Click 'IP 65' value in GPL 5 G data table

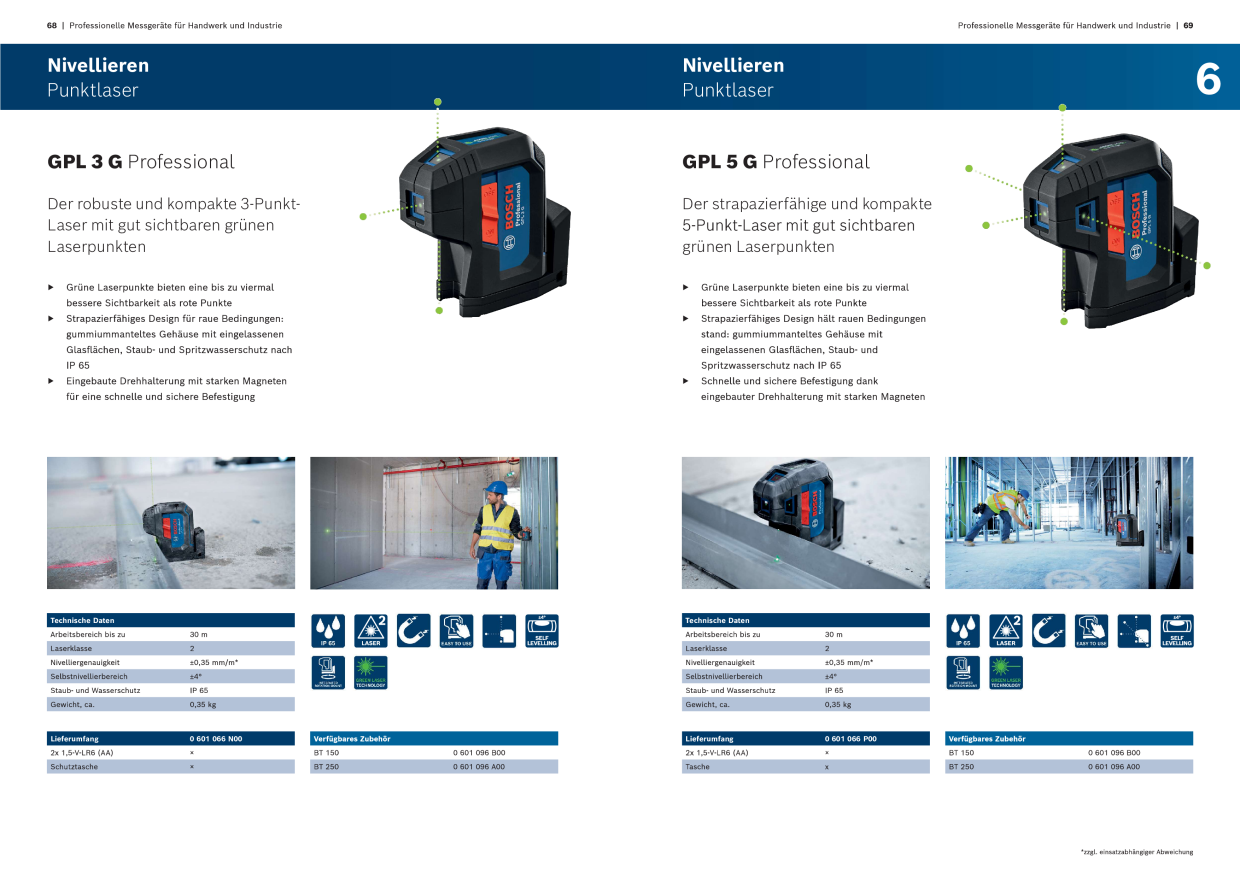[x=834, y=691]
